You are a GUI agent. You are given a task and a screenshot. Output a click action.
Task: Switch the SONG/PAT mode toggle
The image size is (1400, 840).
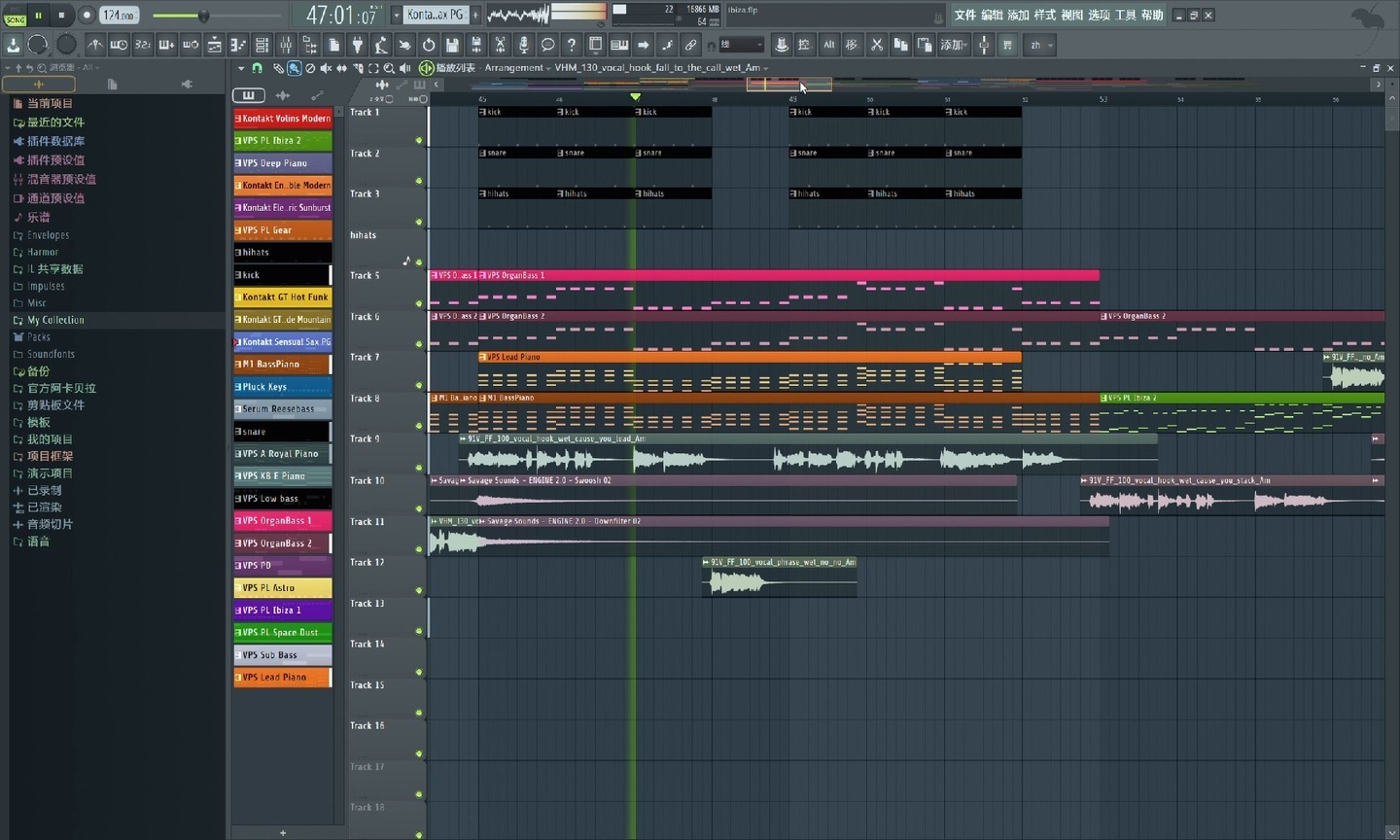point(16,15)
